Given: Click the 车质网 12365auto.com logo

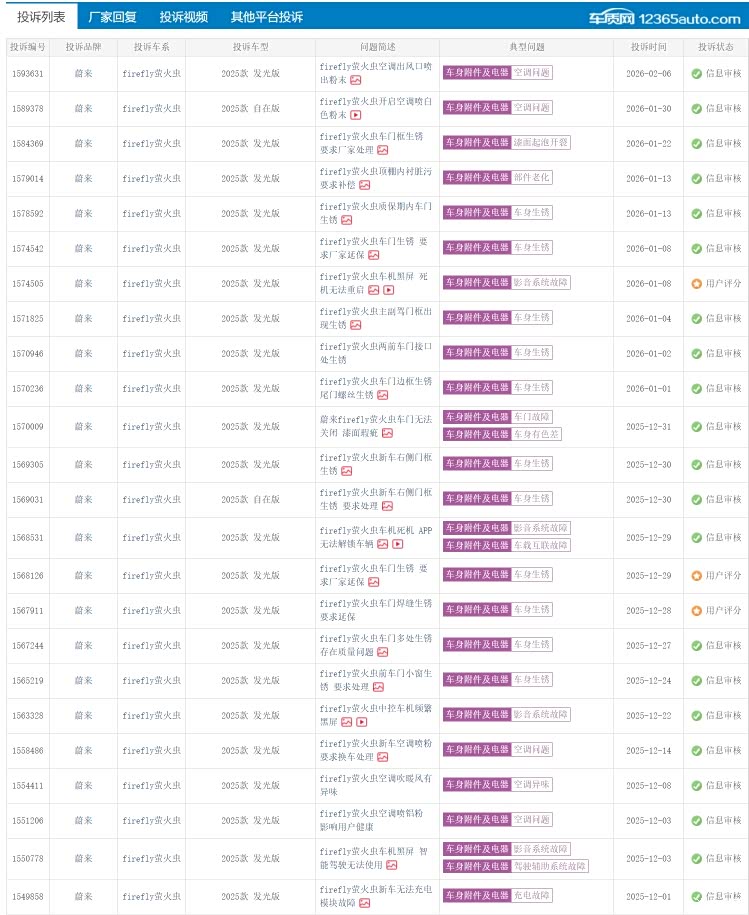Looking at the screenshot, I should pos(664,19).
